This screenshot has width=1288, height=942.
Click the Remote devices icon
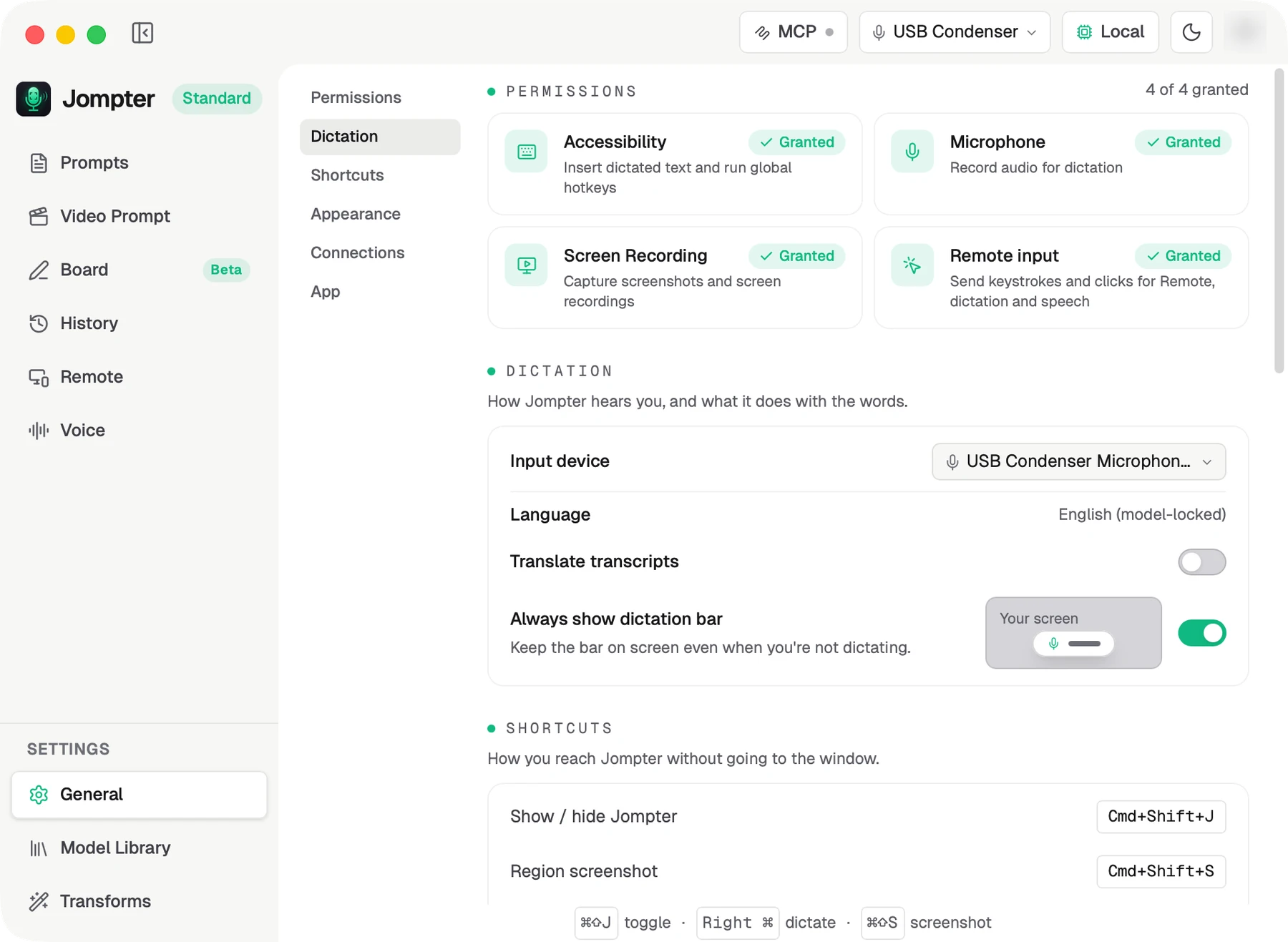[39, 377]
